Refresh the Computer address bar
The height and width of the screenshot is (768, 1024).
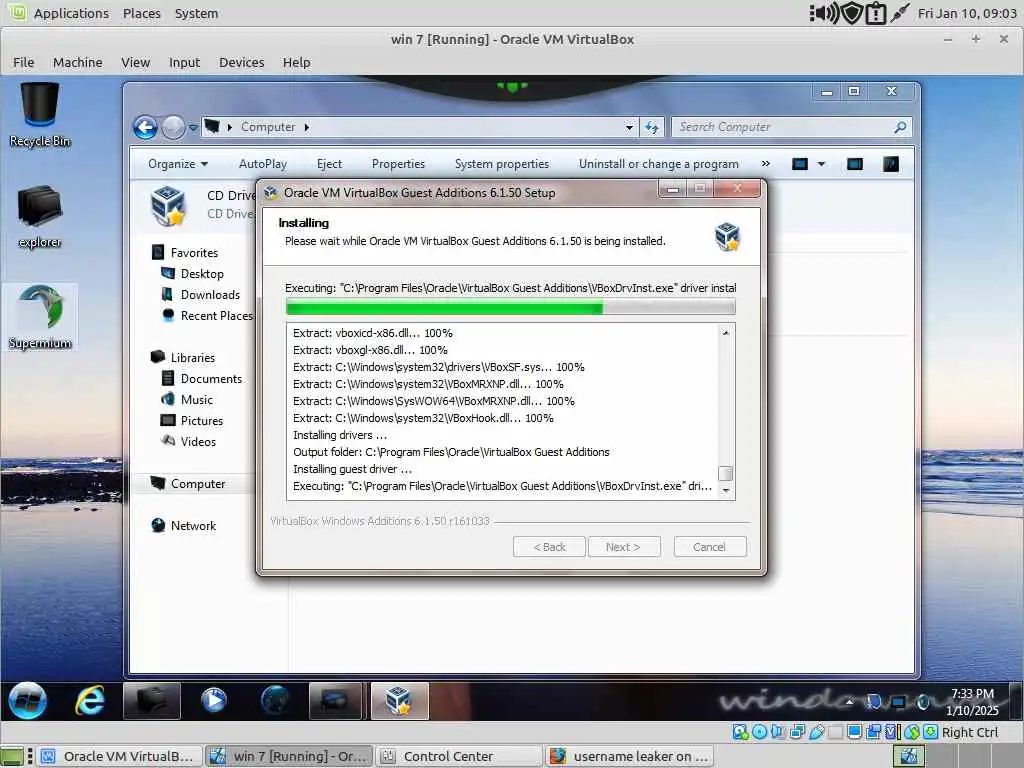click(x=652, y=127)
